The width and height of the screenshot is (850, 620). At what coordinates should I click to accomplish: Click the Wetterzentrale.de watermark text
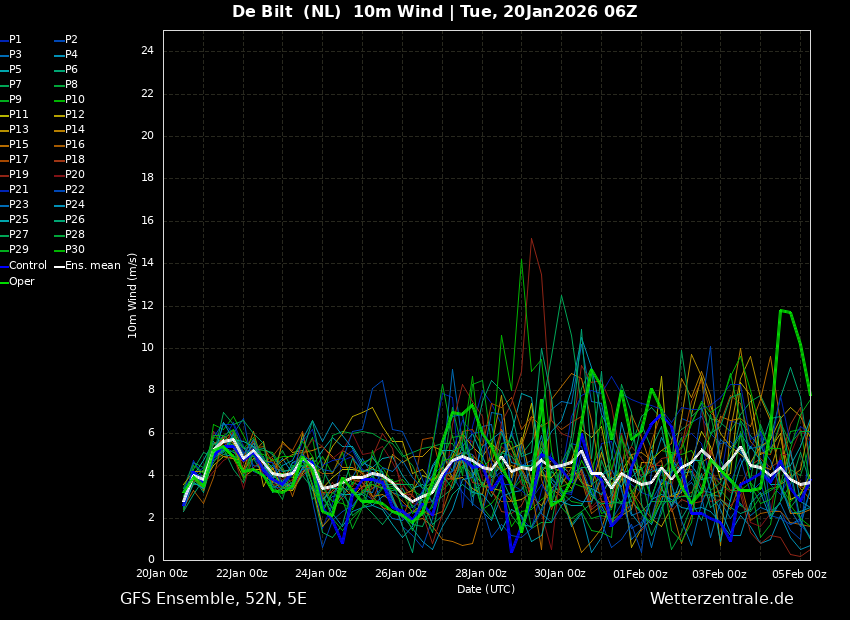coord(722,599)
